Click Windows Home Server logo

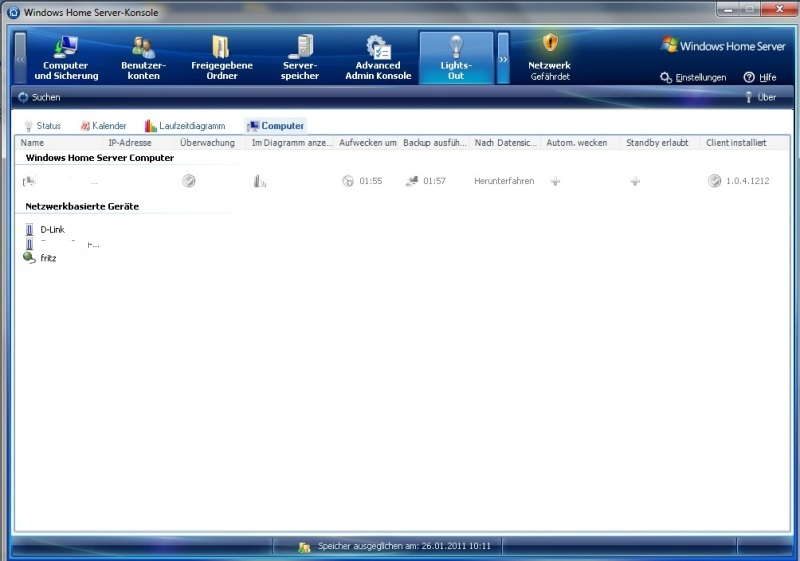[x=723, y=46]
